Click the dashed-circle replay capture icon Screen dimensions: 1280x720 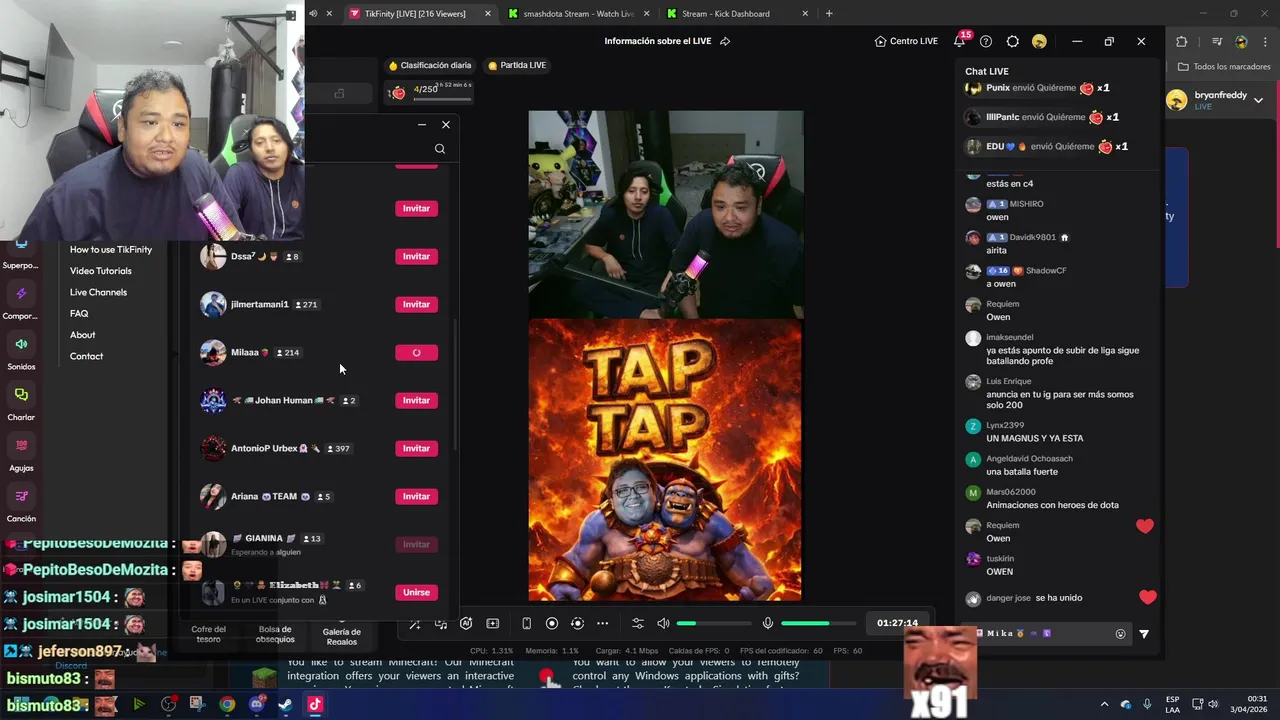point(577,623)
